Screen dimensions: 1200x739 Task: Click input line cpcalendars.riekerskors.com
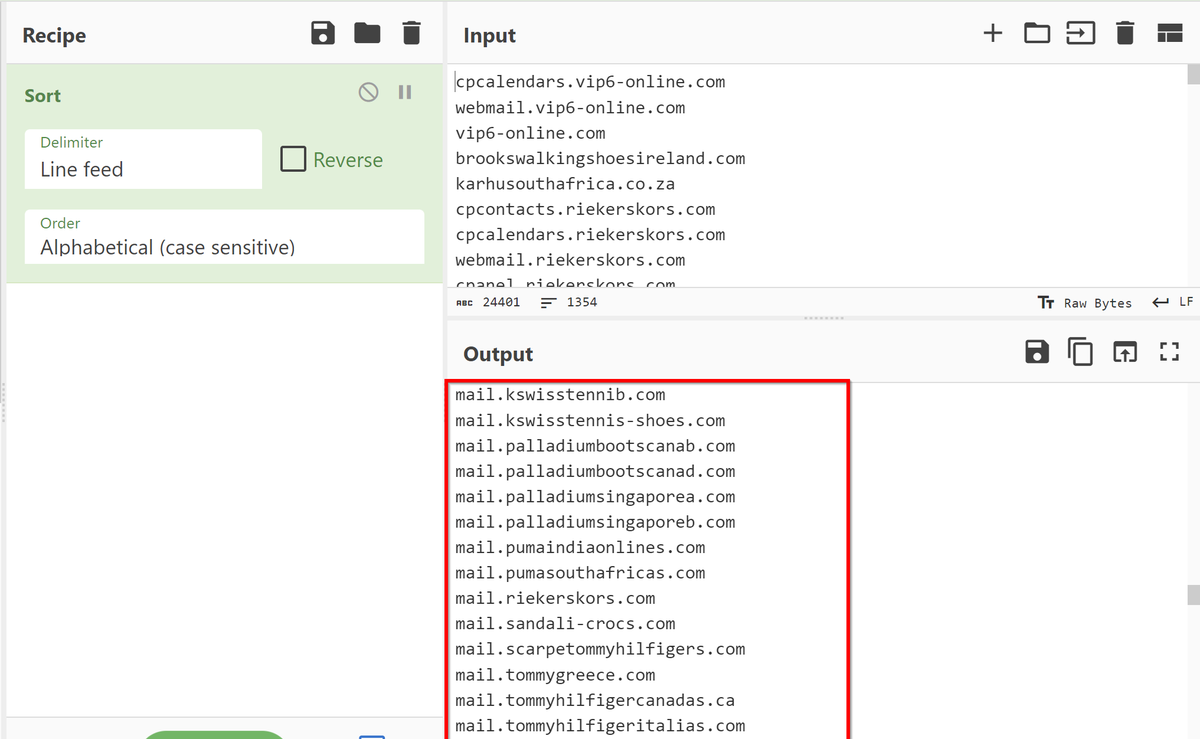coord(590,235)
